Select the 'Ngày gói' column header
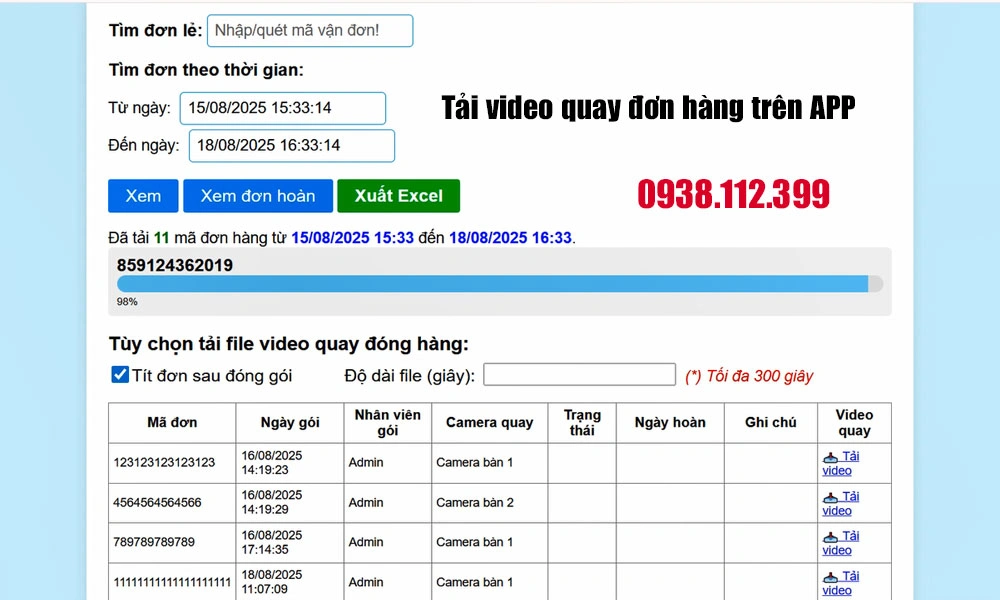The width and height of the screenshot is (1000, 600). (289, 423)
